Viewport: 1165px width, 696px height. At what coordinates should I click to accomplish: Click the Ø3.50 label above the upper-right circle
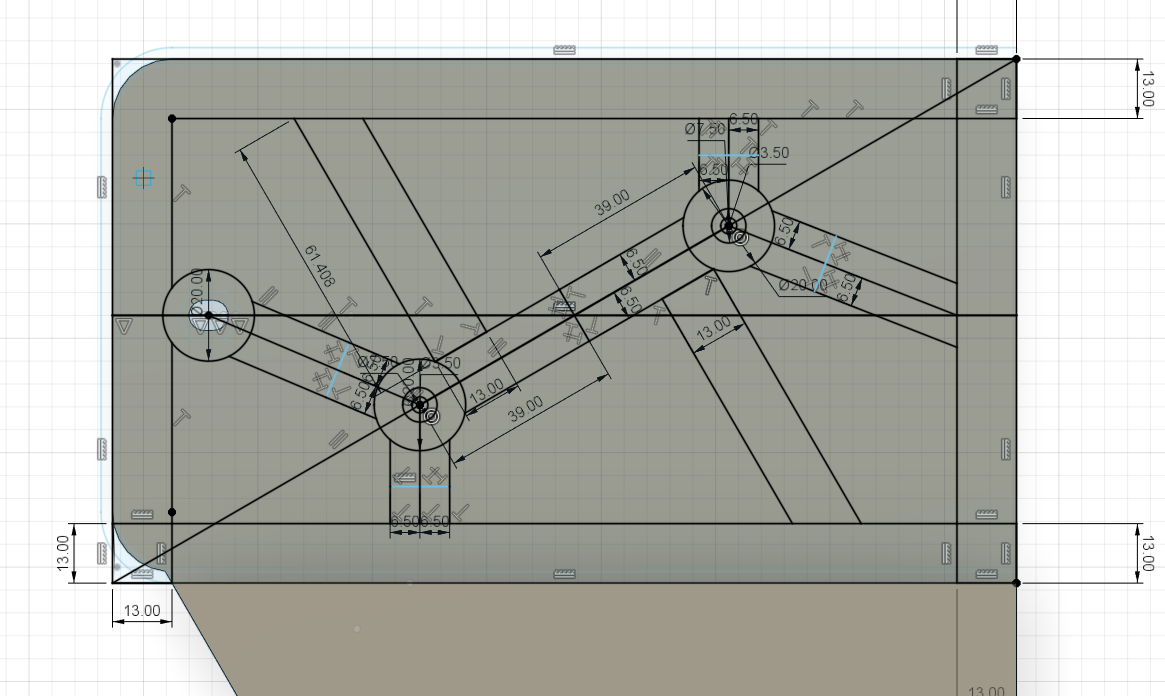click(x=769, y=152)
